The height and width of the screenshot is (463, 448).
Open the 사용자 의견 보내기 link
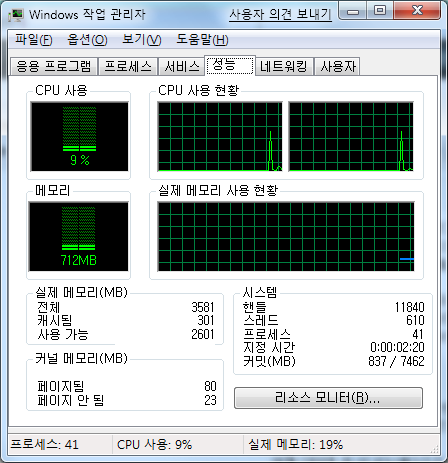pyautogui.click(x=280, y=15)
